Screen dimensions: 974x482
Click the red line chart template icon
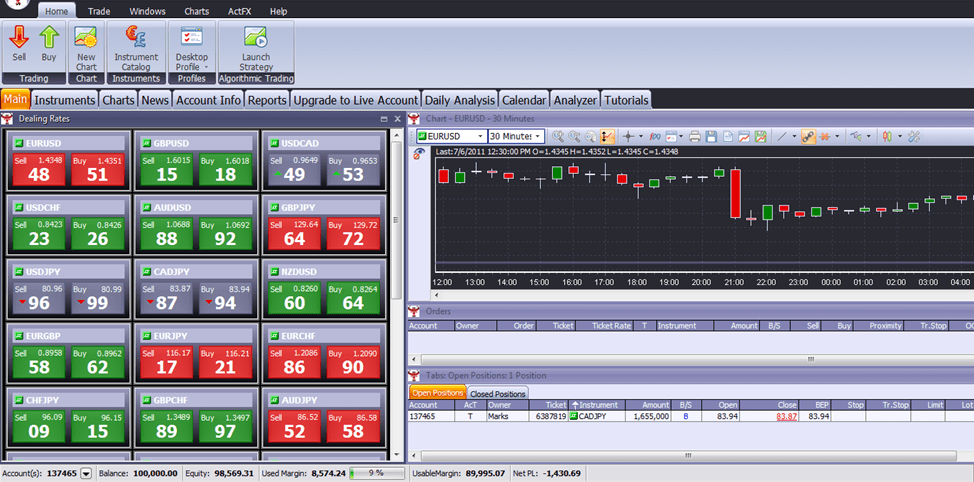pos(744,137)
